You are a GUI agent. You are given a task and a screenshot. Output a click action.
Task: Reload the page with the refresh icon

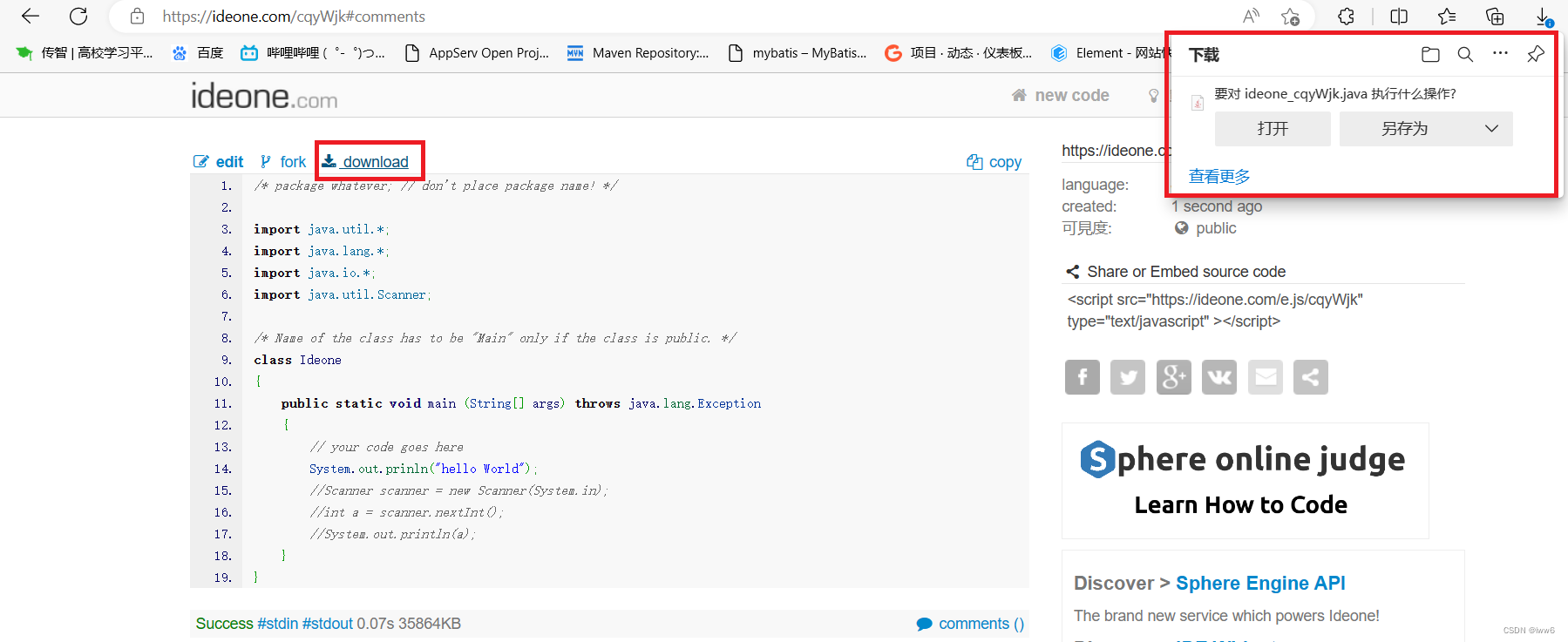pos(78,16)
